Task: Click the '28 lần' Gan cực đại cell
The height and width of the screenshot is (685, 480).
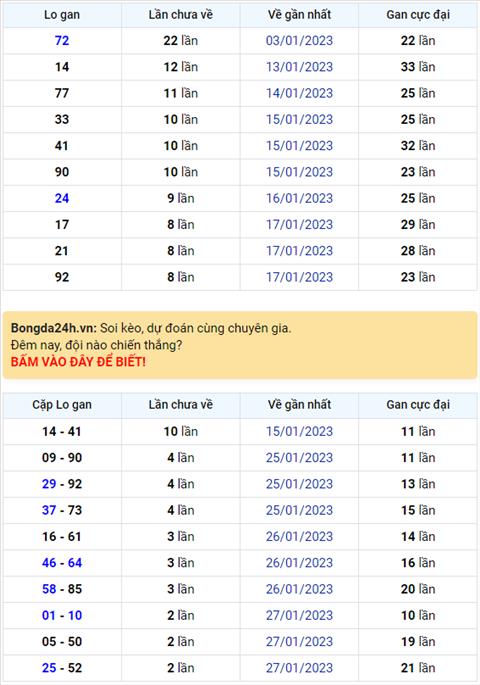Action: click(418, 251)
